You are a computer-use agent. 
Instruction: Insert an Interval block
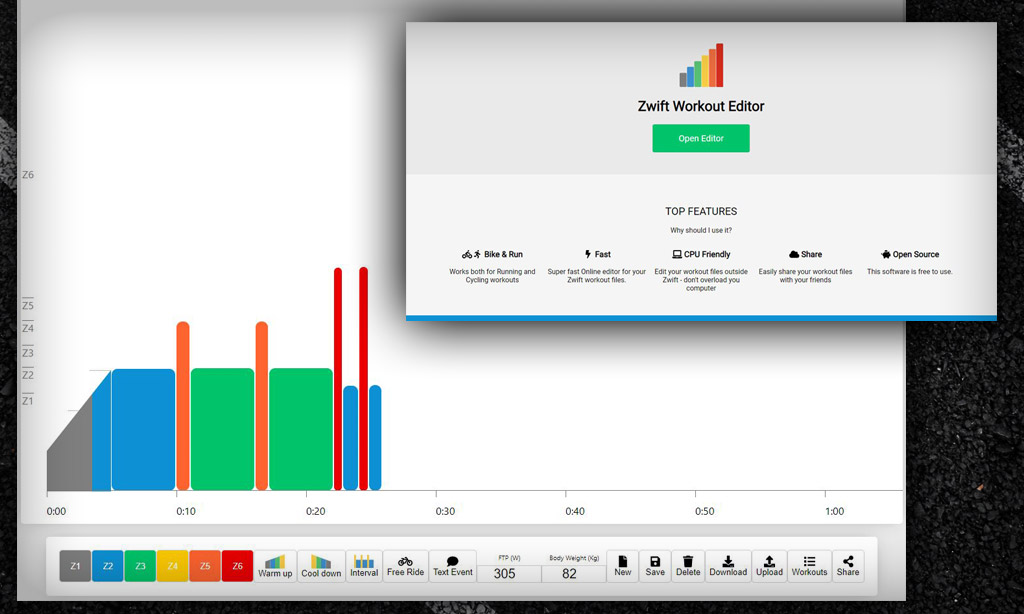(x=364, y=566)
